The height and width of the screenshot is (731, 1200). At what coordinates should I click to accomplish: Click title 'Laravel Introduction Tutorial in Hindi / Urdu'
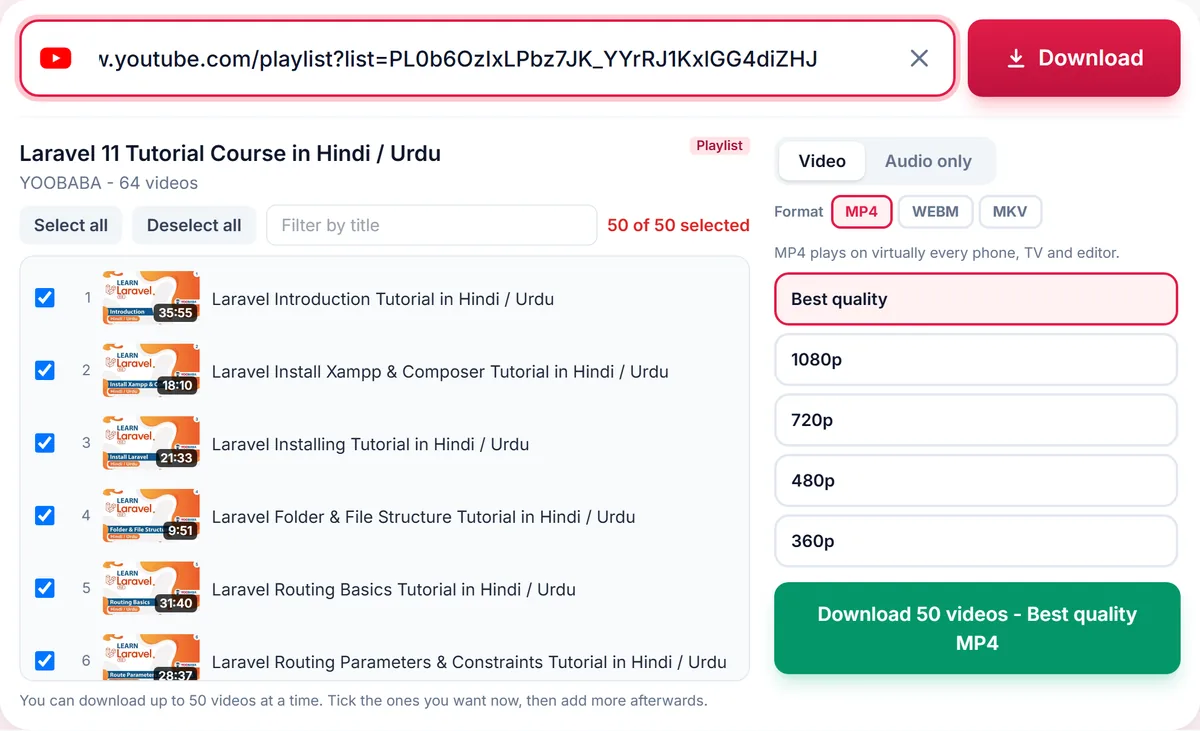pyautogui.click(x=383, y=299)
